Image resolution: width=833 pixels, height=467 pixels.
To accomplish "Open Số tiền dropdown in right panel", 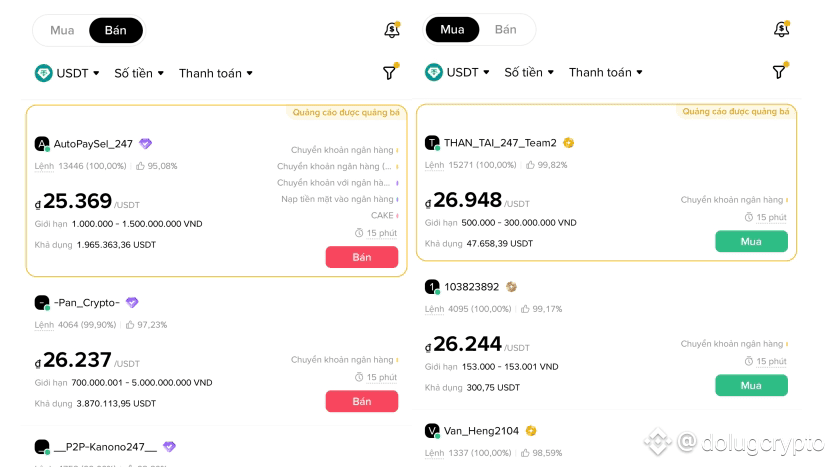I will coord(529,72).
